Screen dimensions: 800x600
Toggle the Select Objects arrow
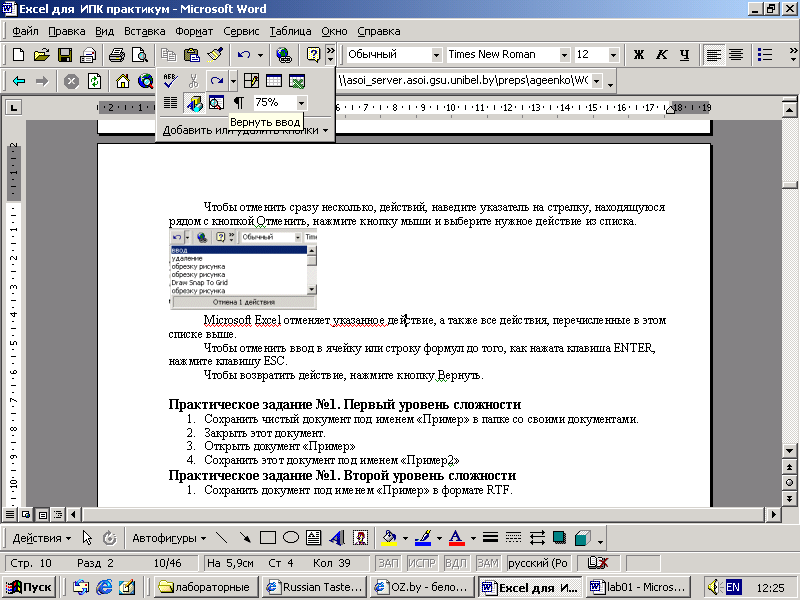pos(87,538)
